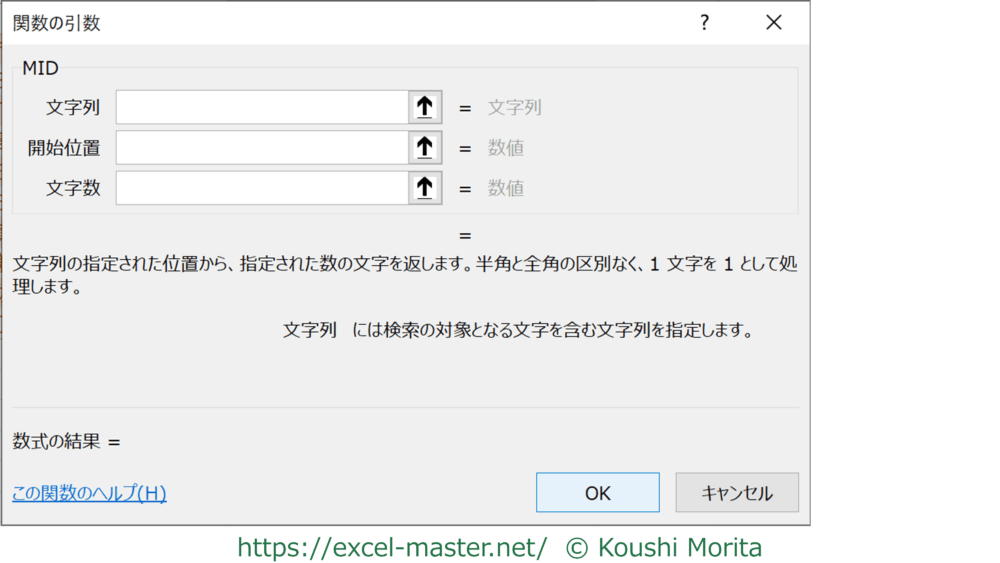Image resolution: width=1000 pixels, height=563 pixels.
Task: Click the 数式の結果 = text
Action: pyautogui.click(x=66, y=441)
